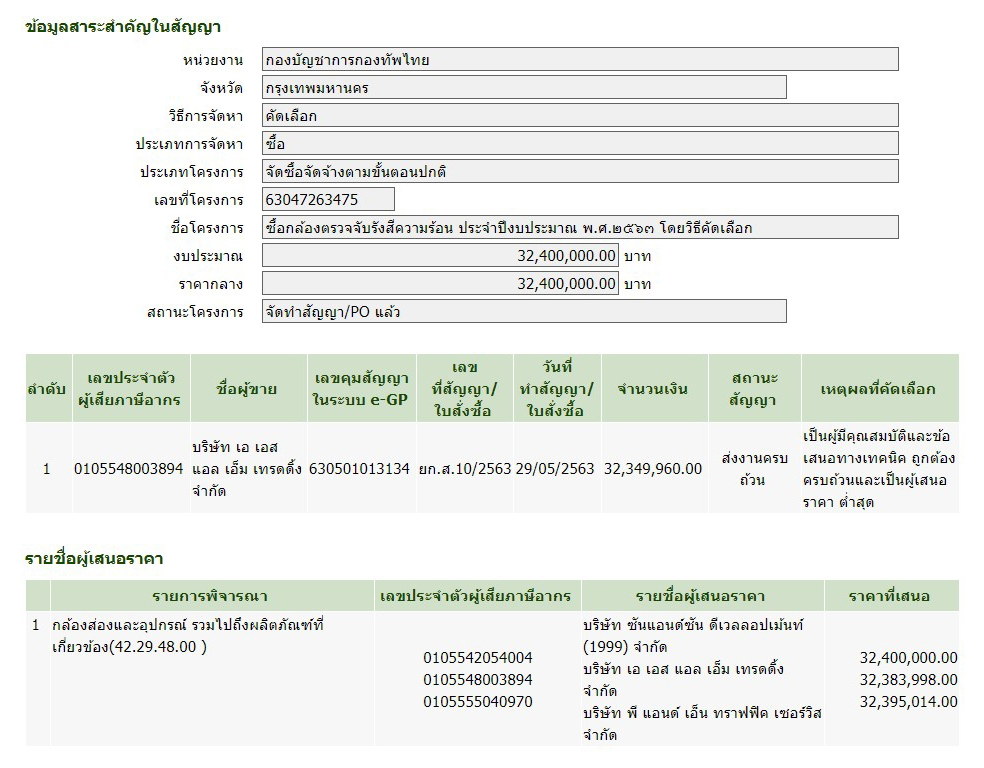Select the สถานะโครงการ status field
Screen dimensions: 984x768
click(x=524, y=312)
